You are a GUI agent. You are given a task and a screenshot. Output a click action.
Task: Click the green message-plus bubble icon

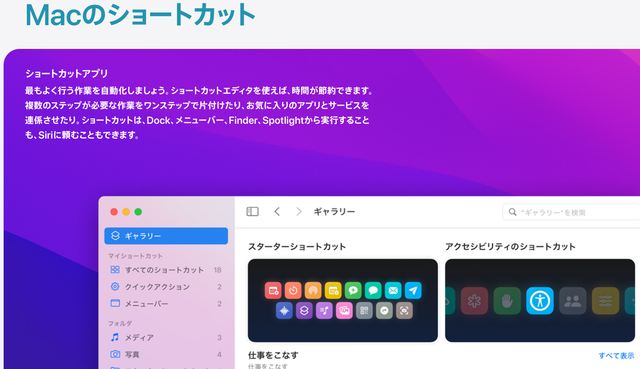353,291
